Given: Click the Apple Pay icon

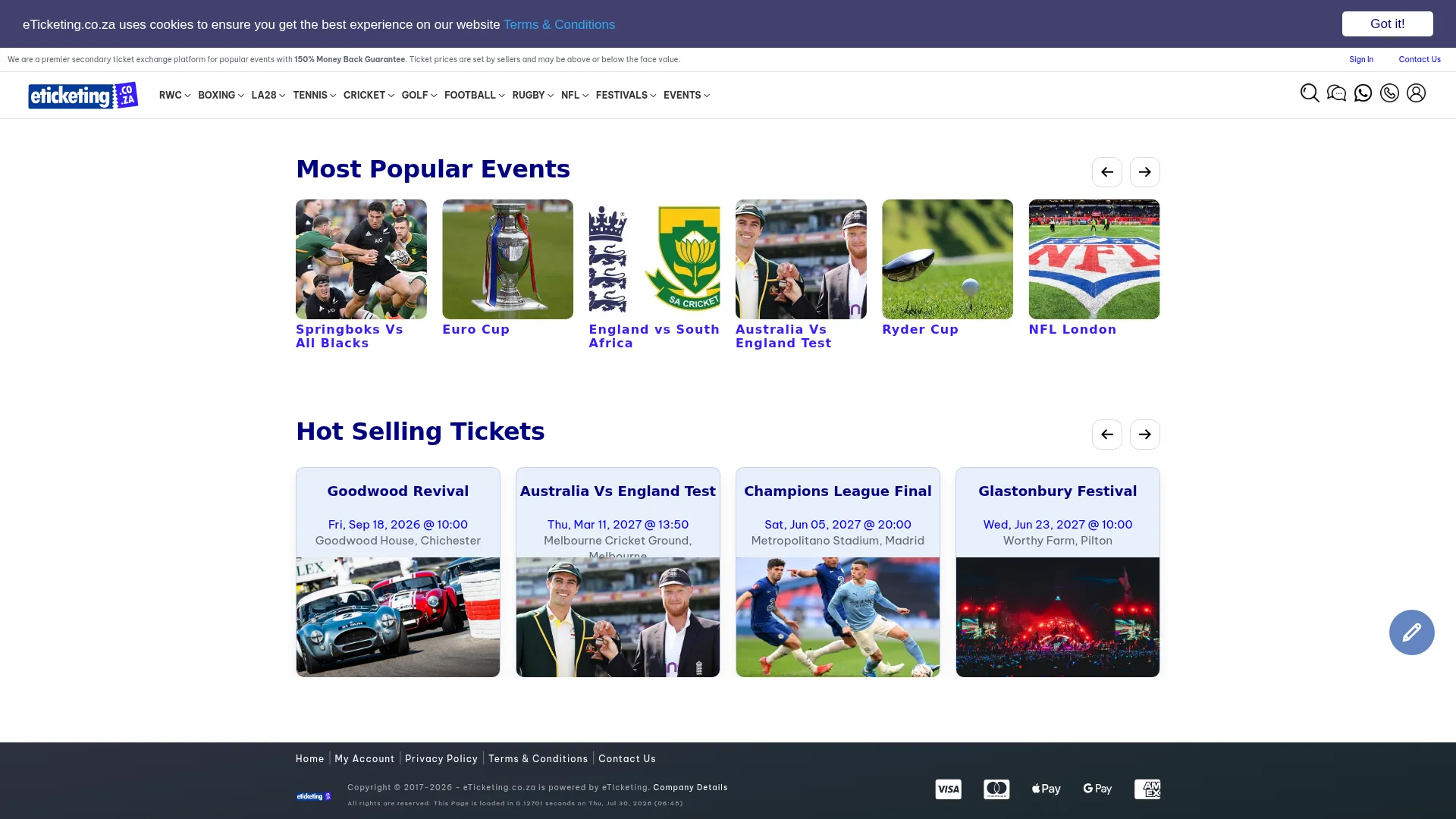Looking at the screenshot, I should [x=1046, y=789].
